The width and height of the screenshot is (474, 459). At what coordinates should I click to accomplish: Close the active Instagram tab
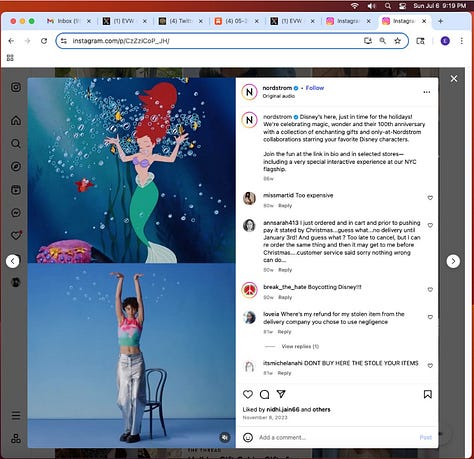424,21
